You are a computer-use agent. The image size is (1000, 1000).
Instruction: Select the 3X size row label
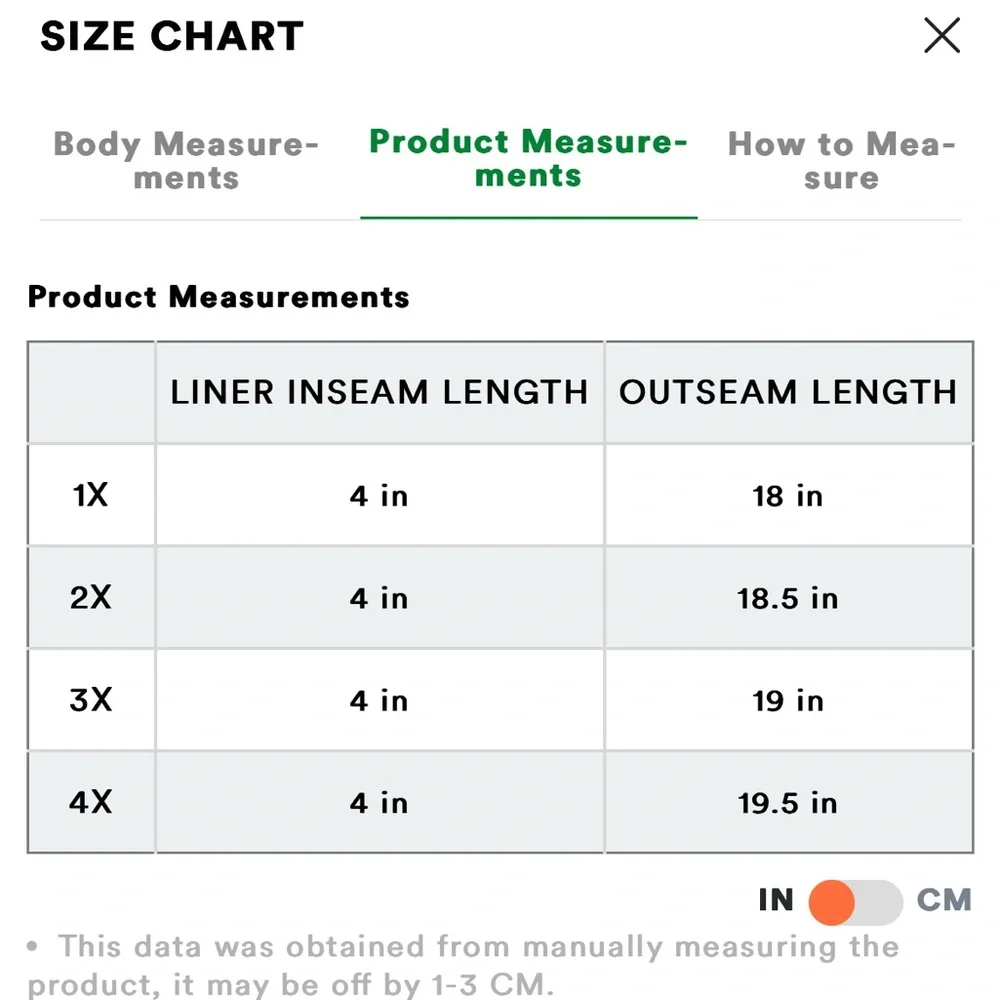pyautogui.click(x=90, y=700)
